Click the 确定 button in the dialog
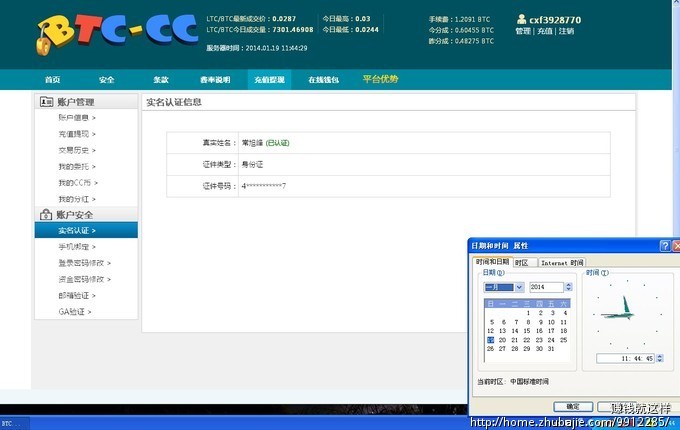The width and height of the screenshot is (680, 430). [x=573, y=407]
